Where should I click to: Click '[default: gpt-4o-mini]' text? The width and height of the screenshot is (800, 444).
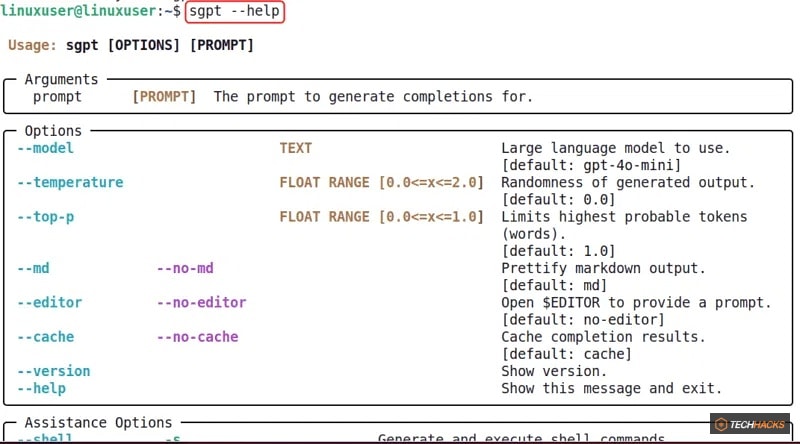(591, 165)
